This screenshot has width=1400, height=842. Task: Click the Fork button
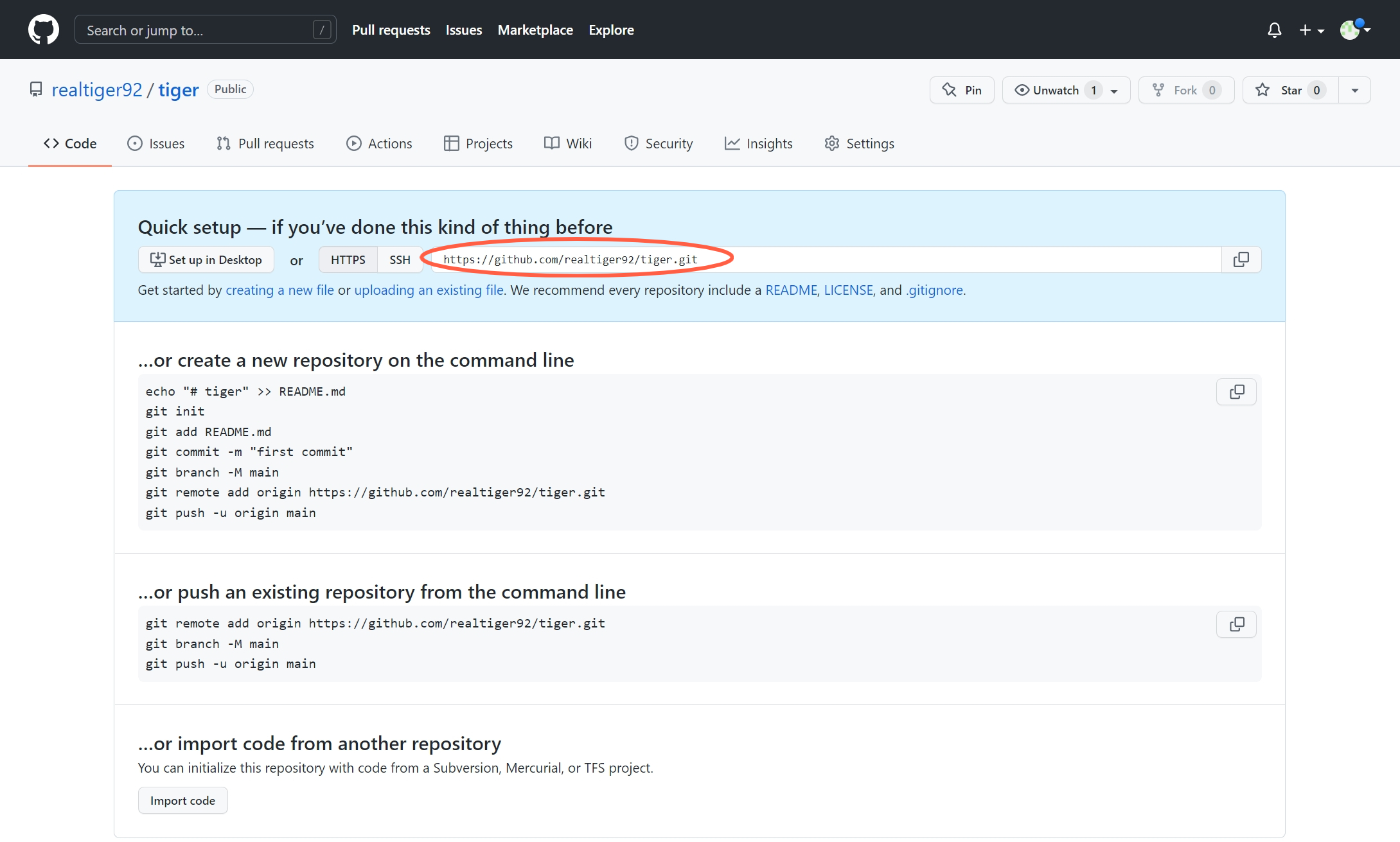[x=1186, y=90]
